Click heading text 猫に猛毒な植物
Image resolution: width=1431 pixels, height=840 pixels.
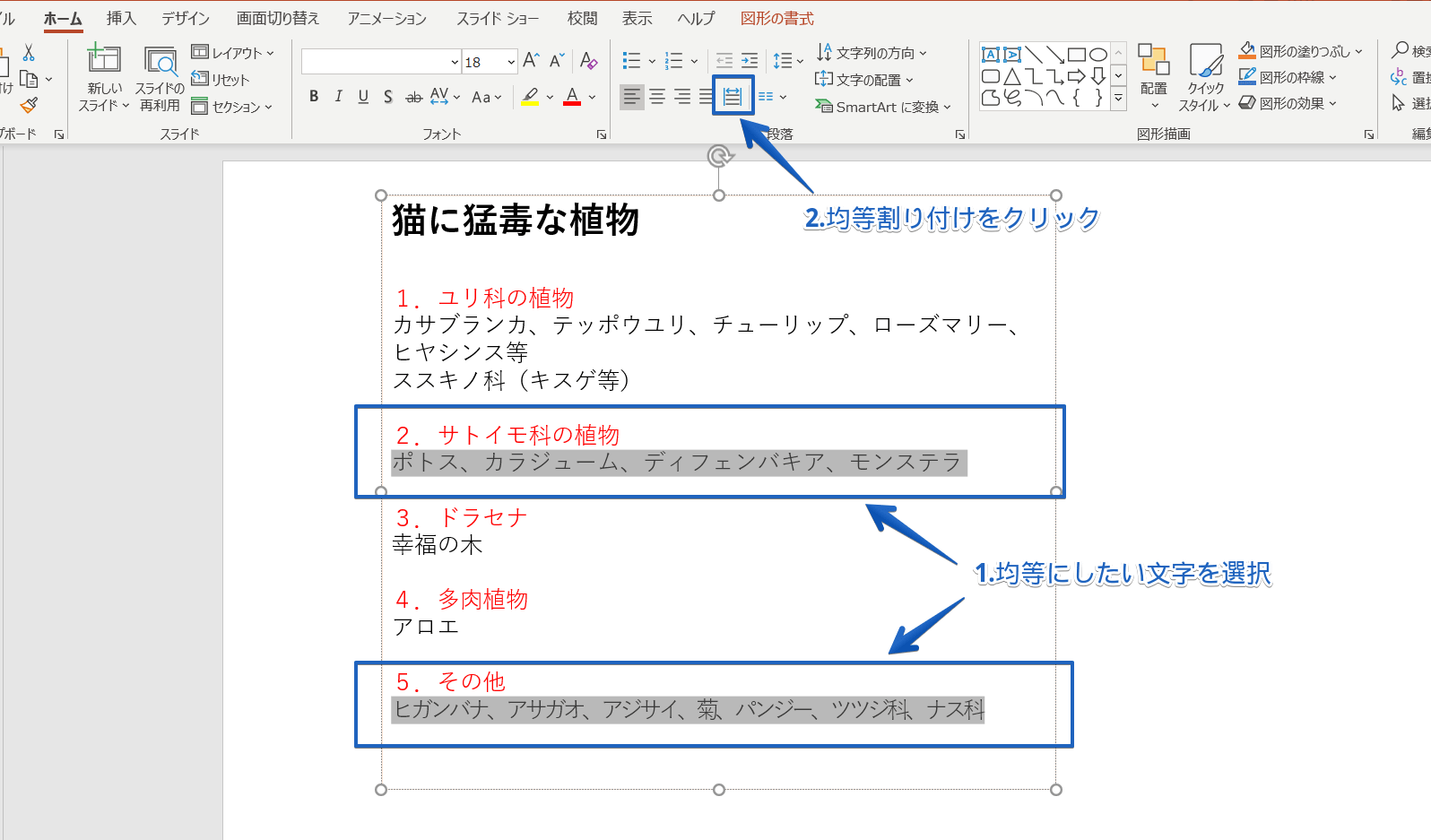(x=516, y=220)
